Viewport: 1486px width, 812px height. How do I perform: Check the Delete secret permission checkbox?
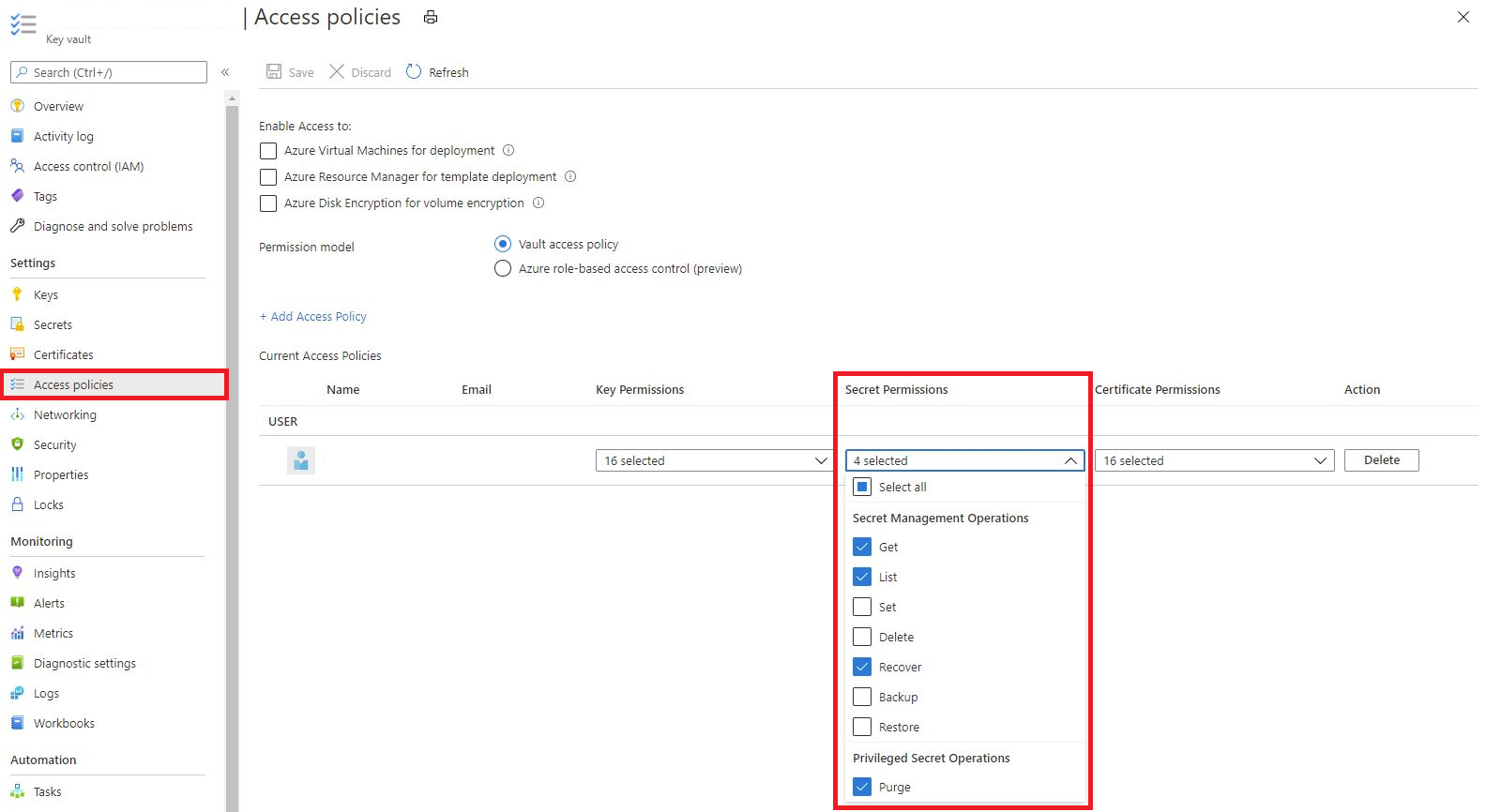tap(862, 637)
